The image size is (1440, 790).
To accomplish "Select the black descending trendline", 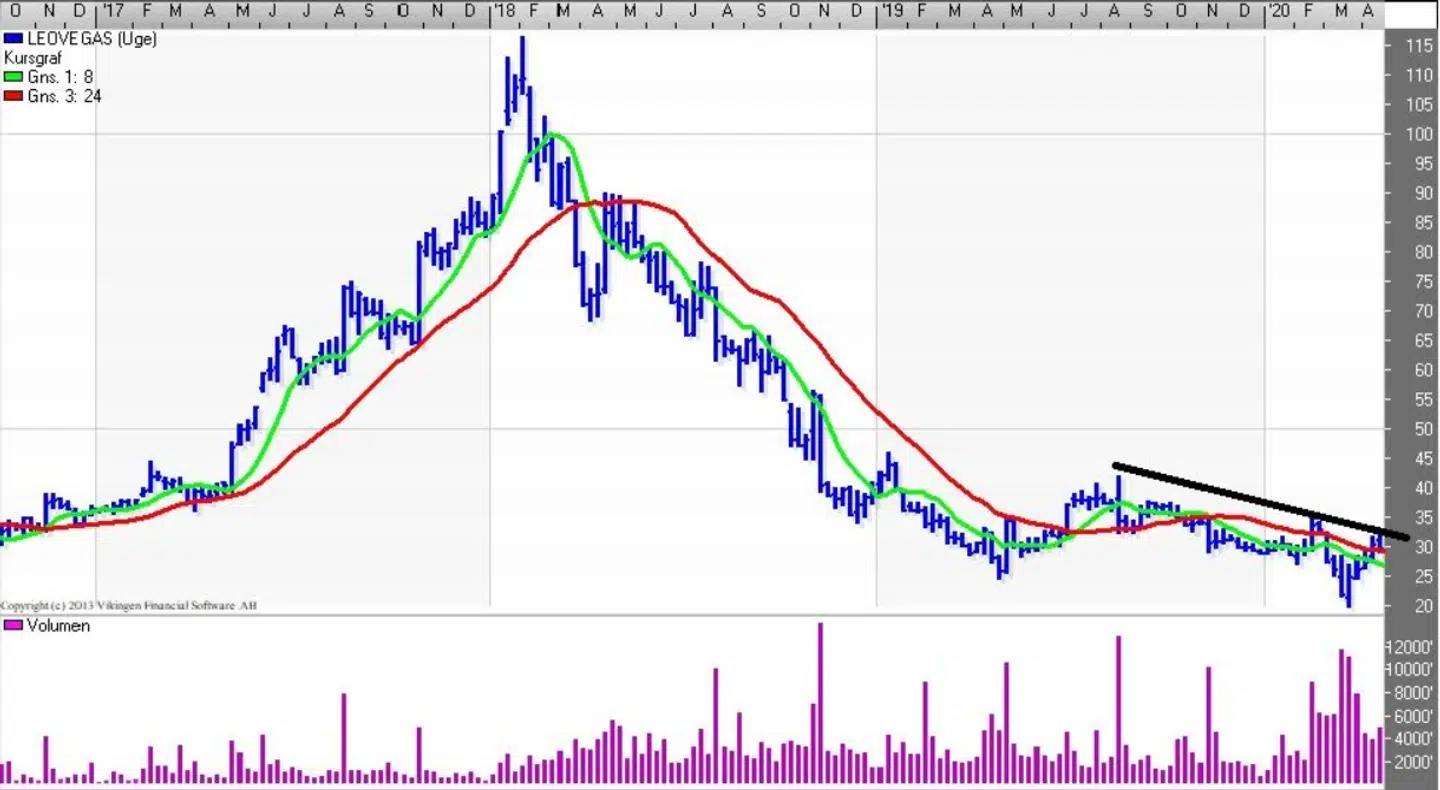I will pos(1260,501).
